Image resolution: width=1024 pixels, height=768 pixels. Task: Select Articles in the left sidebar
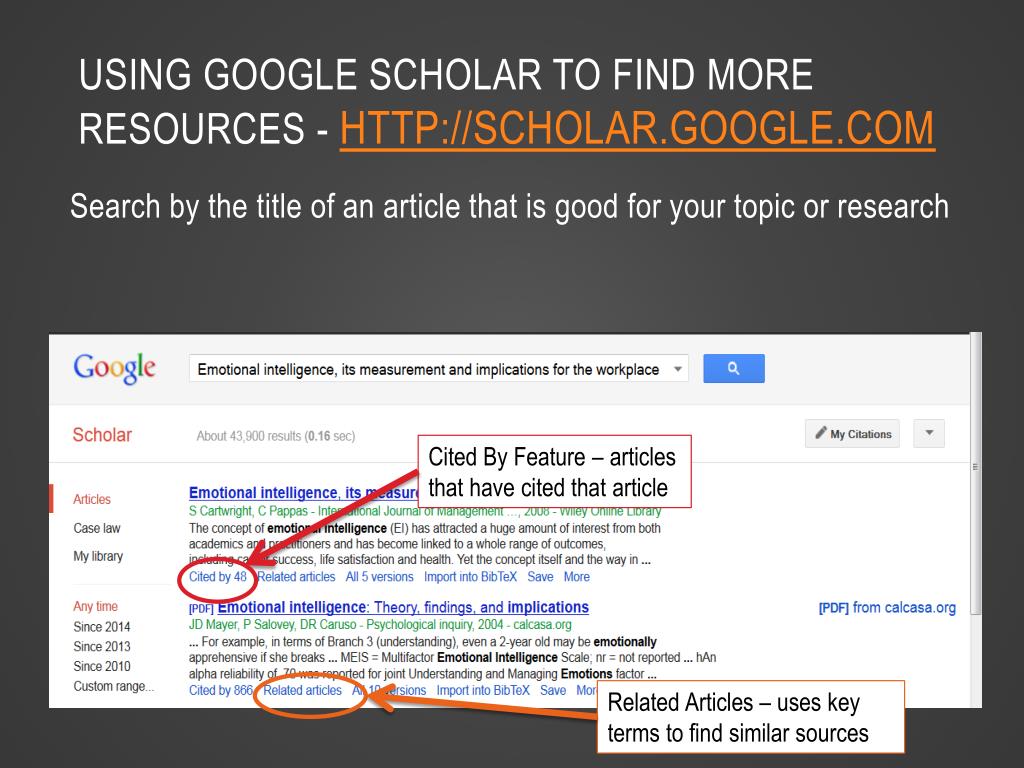coord(91,499)
